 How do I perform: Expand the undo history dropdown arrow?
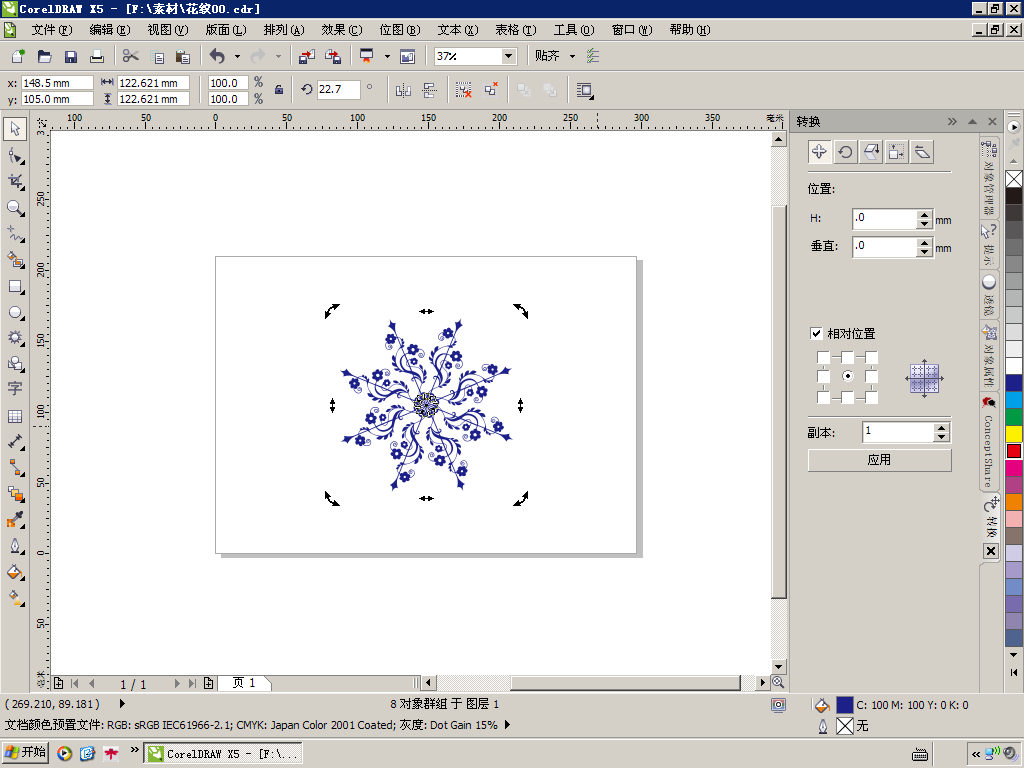pyautogui.click(x=237, y=57)
